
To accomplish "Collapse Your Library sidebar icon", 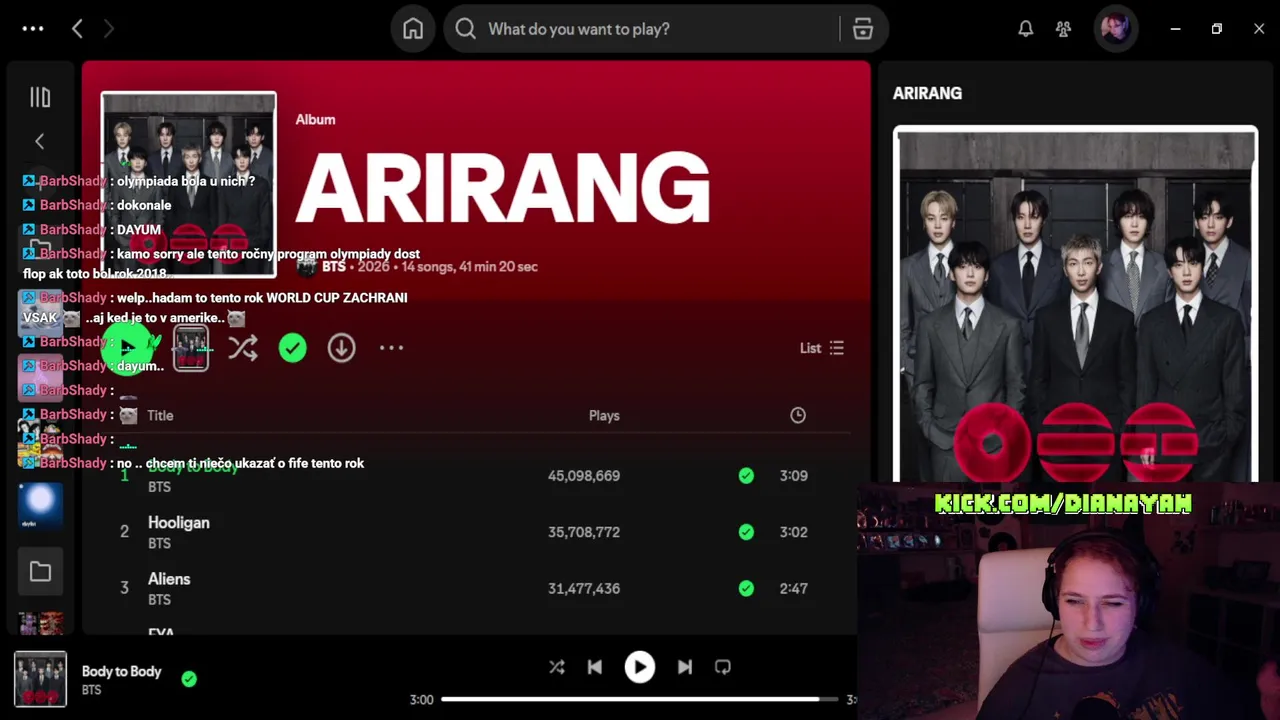I will pyautogui.click(x=40, y=97).
